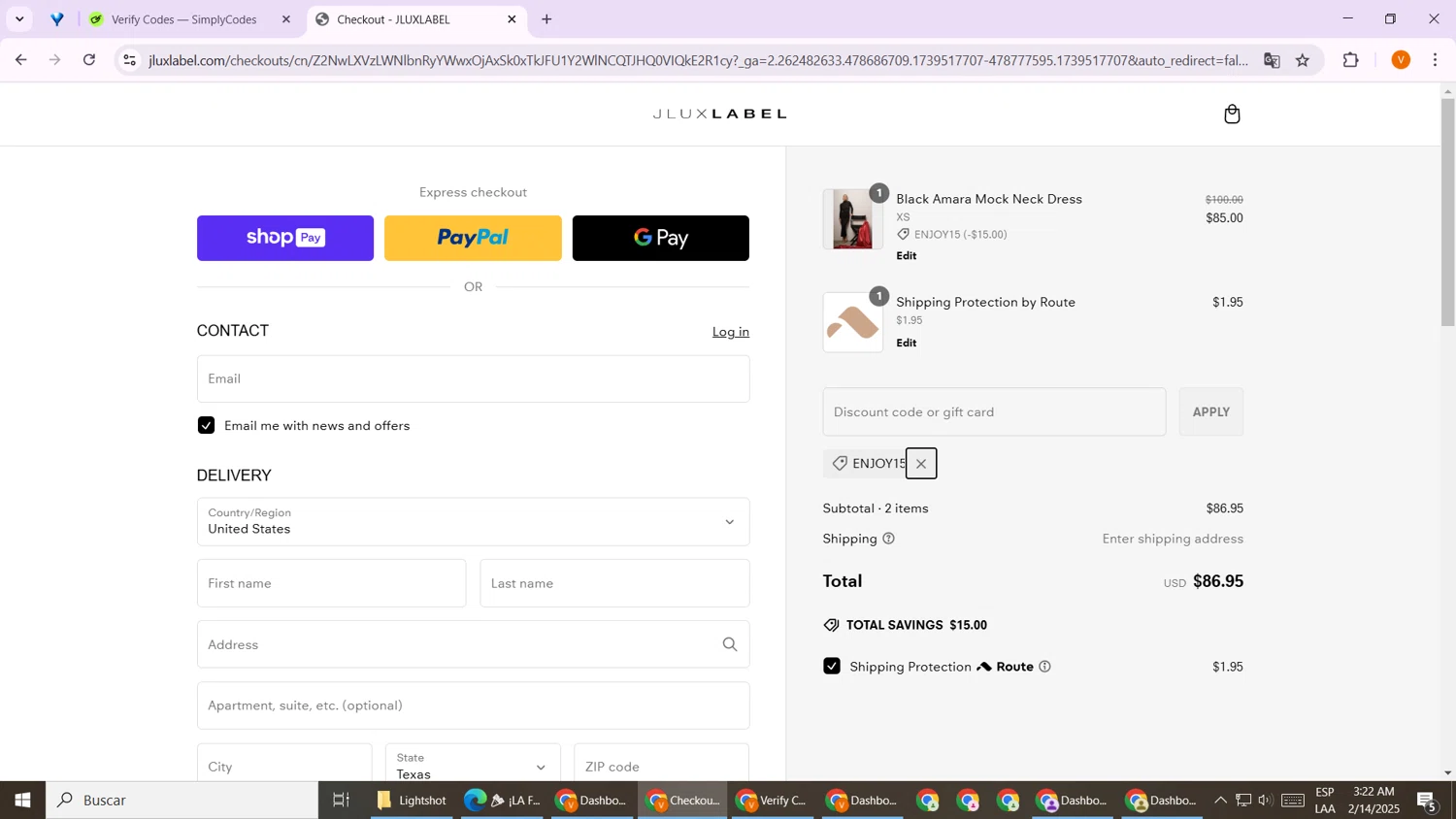Click the JLUXLABEL logo
1456x819 pixels.
[719, 115]
